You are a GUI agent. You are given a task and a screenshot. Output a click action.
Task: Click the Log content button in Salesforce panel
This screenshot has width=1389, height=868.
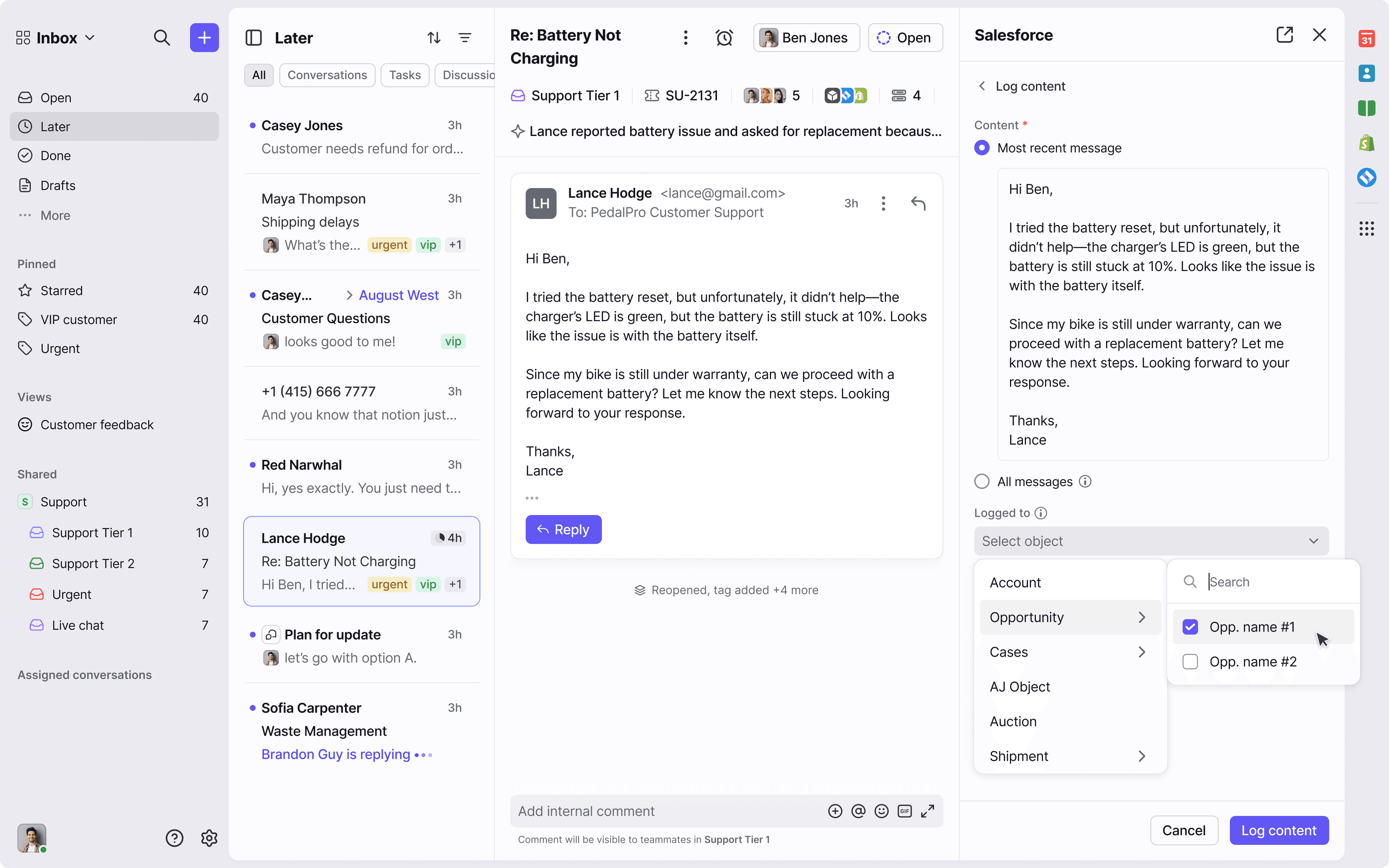[x=1278, y=830]
